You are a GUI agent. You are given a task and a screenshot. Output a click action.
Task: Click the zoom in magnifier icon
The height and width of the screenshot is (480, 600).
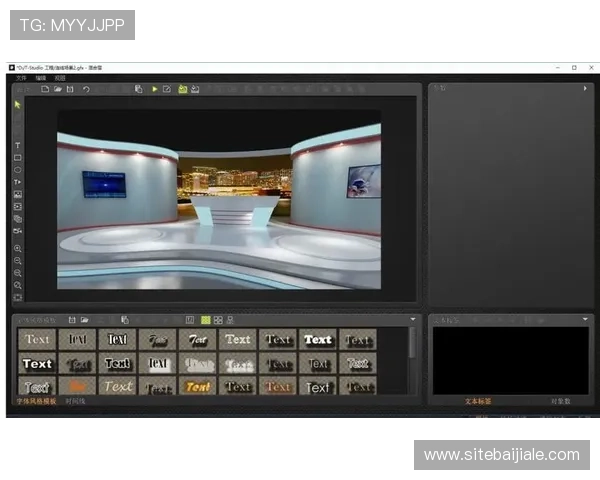(17, 248)
